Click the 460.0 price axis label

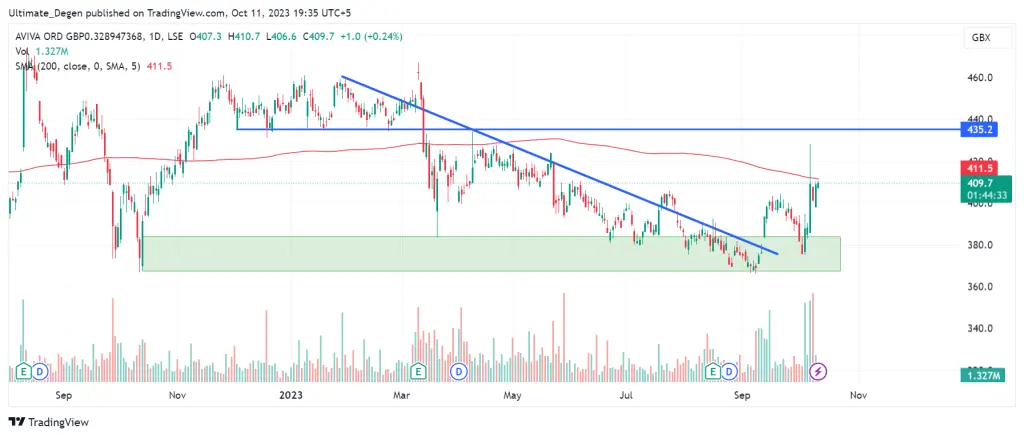980,78
